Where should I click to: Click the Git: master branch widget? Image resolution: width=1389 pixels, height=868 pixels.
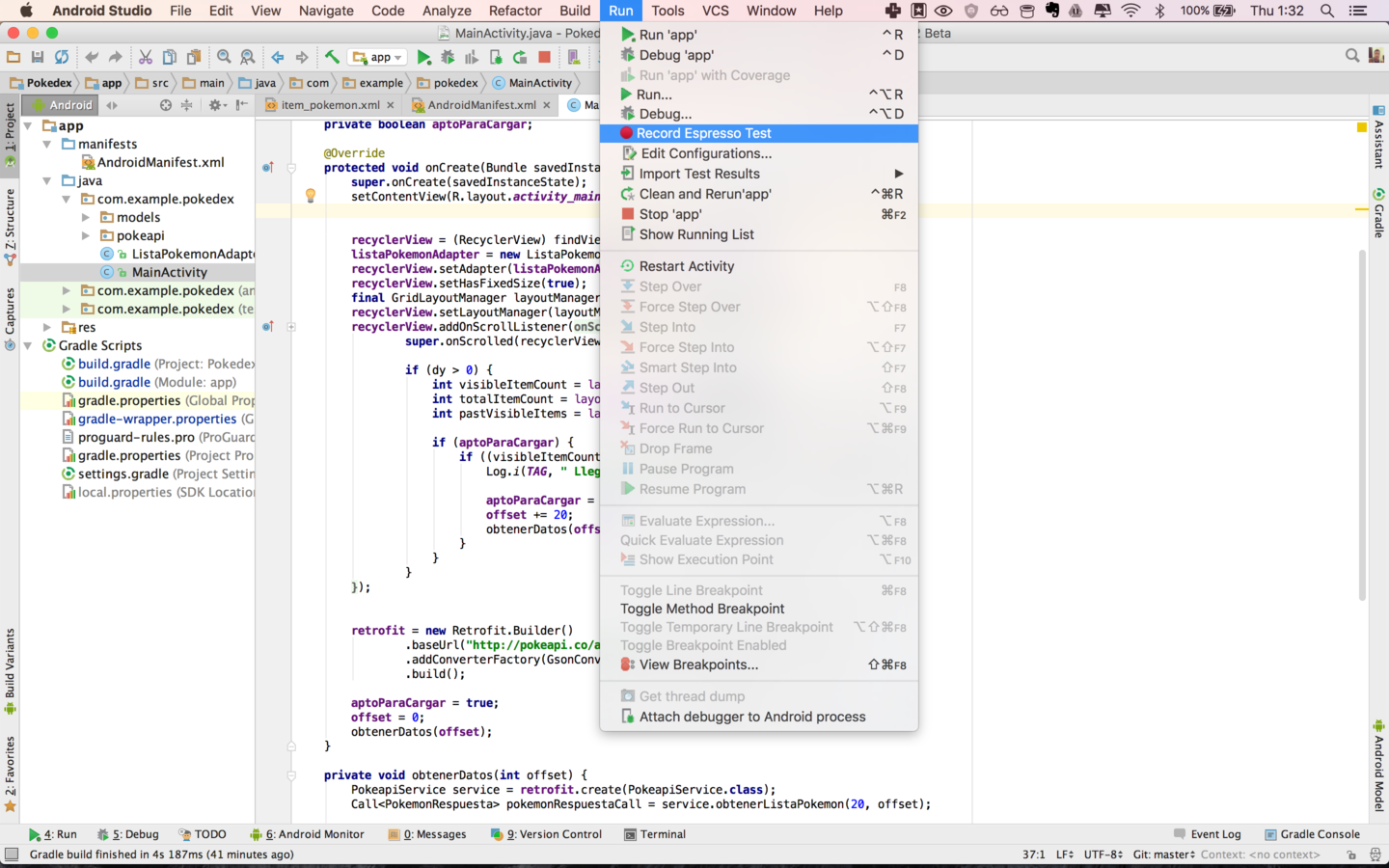pos(1163,854)
